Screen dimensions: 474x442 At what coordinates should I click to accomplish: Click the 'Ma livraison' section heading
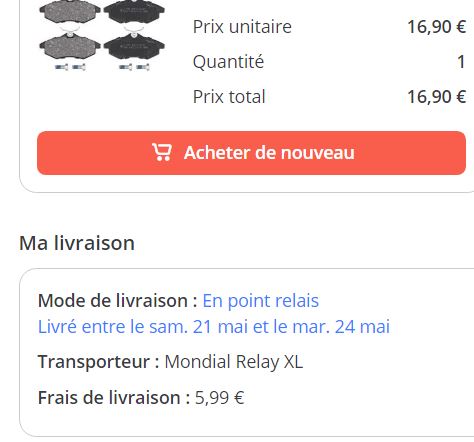click(77, 243)
